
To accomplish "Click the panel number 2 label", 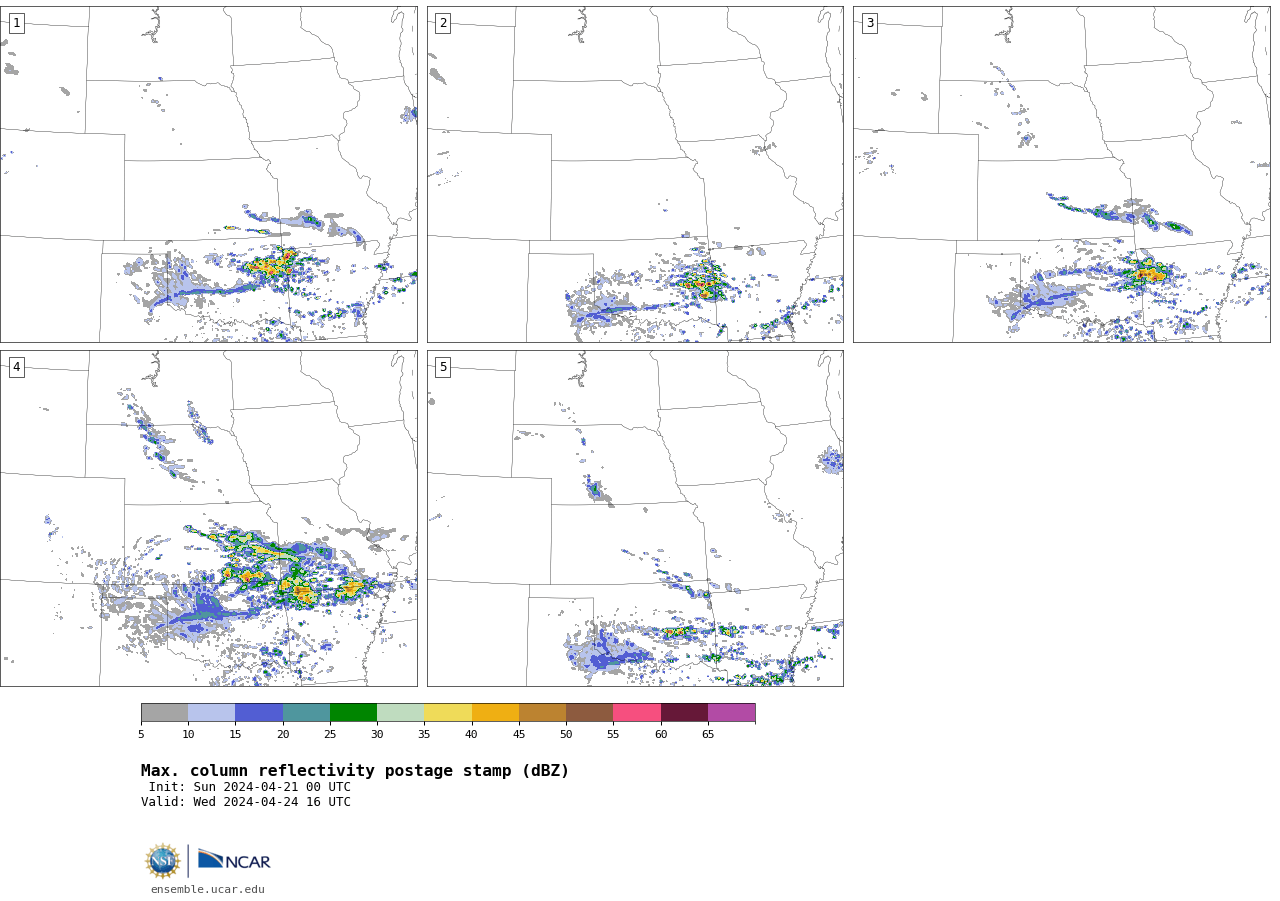I will pyautogui.click(x=443, y=23).
